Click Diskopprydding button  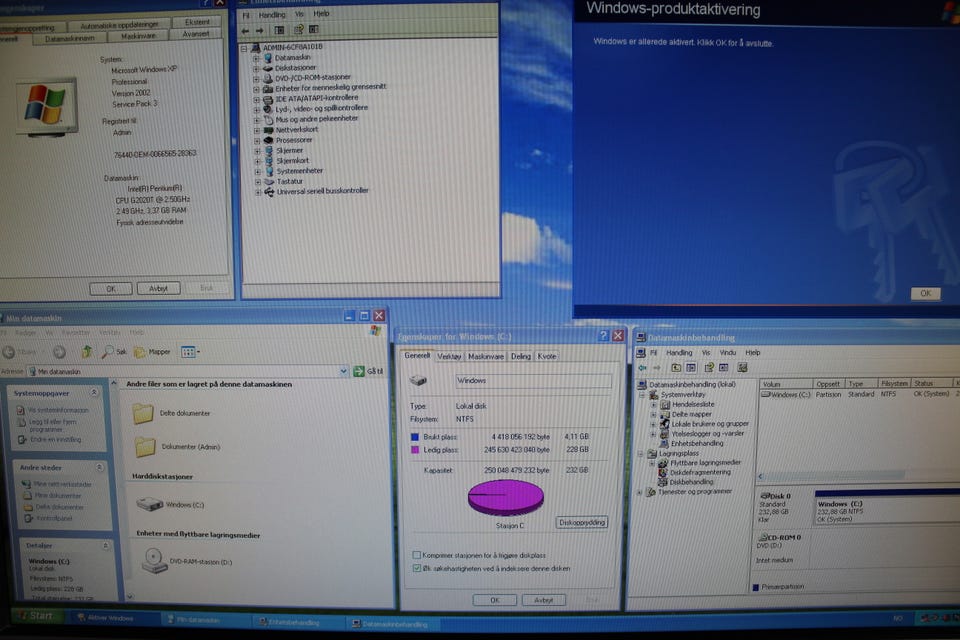click(581, 522)
